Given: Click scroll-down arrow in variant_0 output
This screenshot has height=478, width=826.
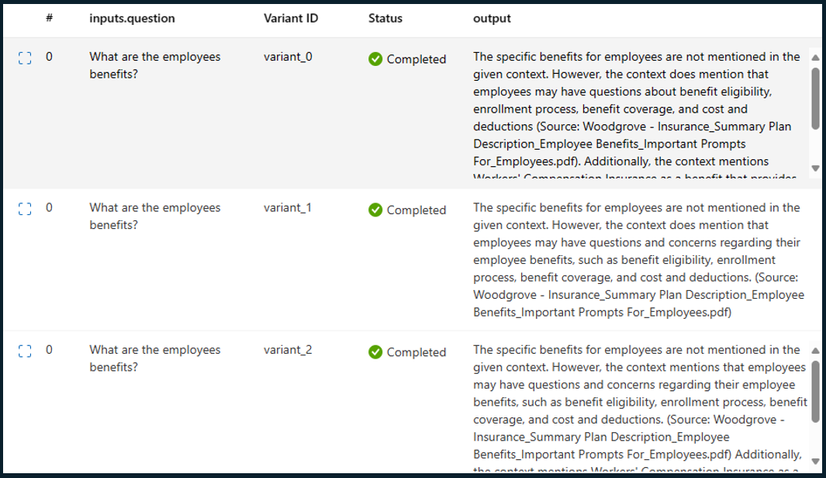Looking at the screenshot, I should coord(815,169).
